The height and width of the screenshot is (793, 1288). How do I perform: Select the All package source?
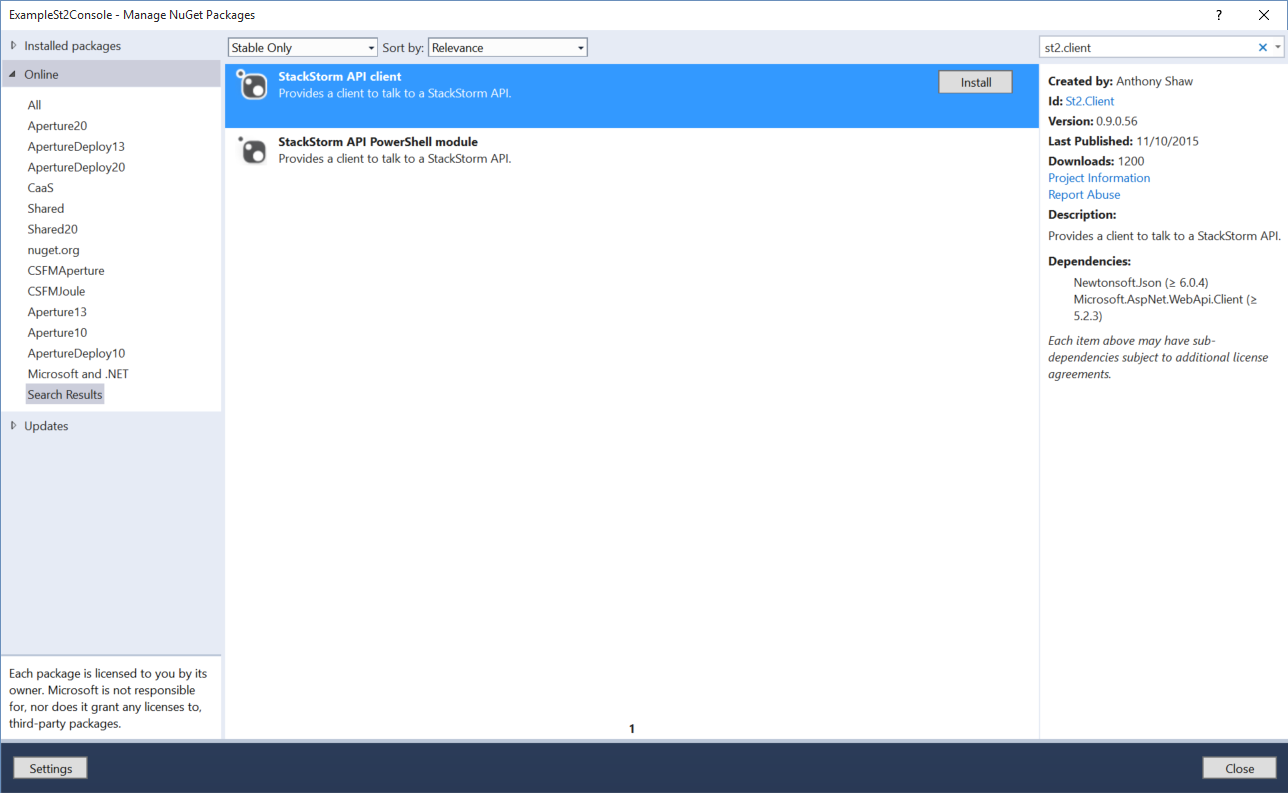pos(34,104)
